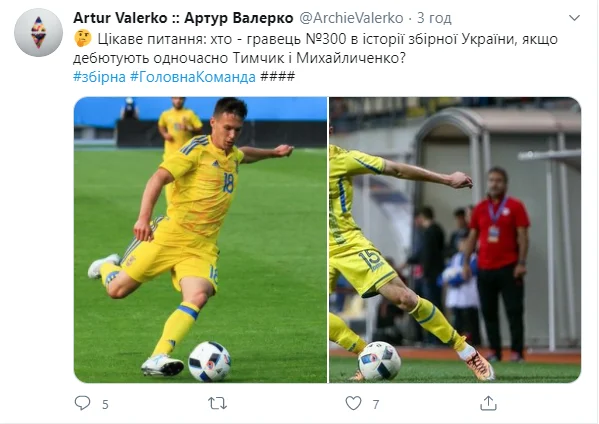Click the Artur Valerko display name
This screenshot has width=599, height=424.
click(x=183, y=18)
